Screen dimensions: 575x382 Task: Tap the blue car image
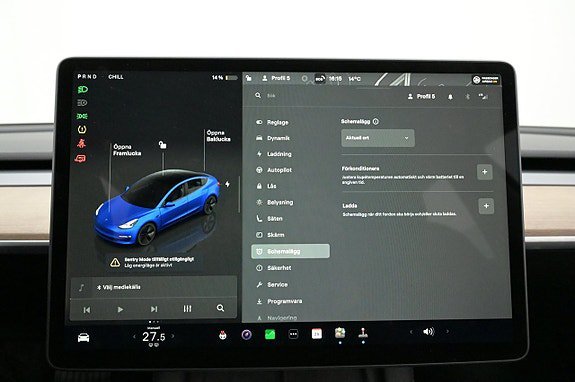click(158, 207)
